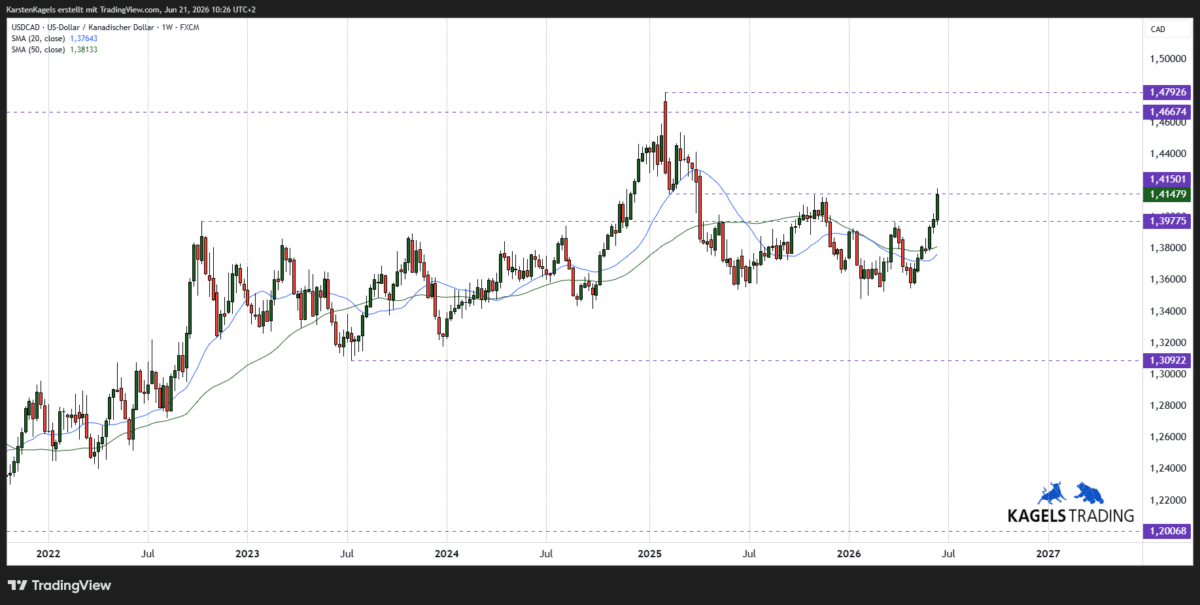Viewport: 1200px width, 605px height.
Task: Click the 1,36000 price axis value
Action: pyautogui.click(x=1168, y=279)
